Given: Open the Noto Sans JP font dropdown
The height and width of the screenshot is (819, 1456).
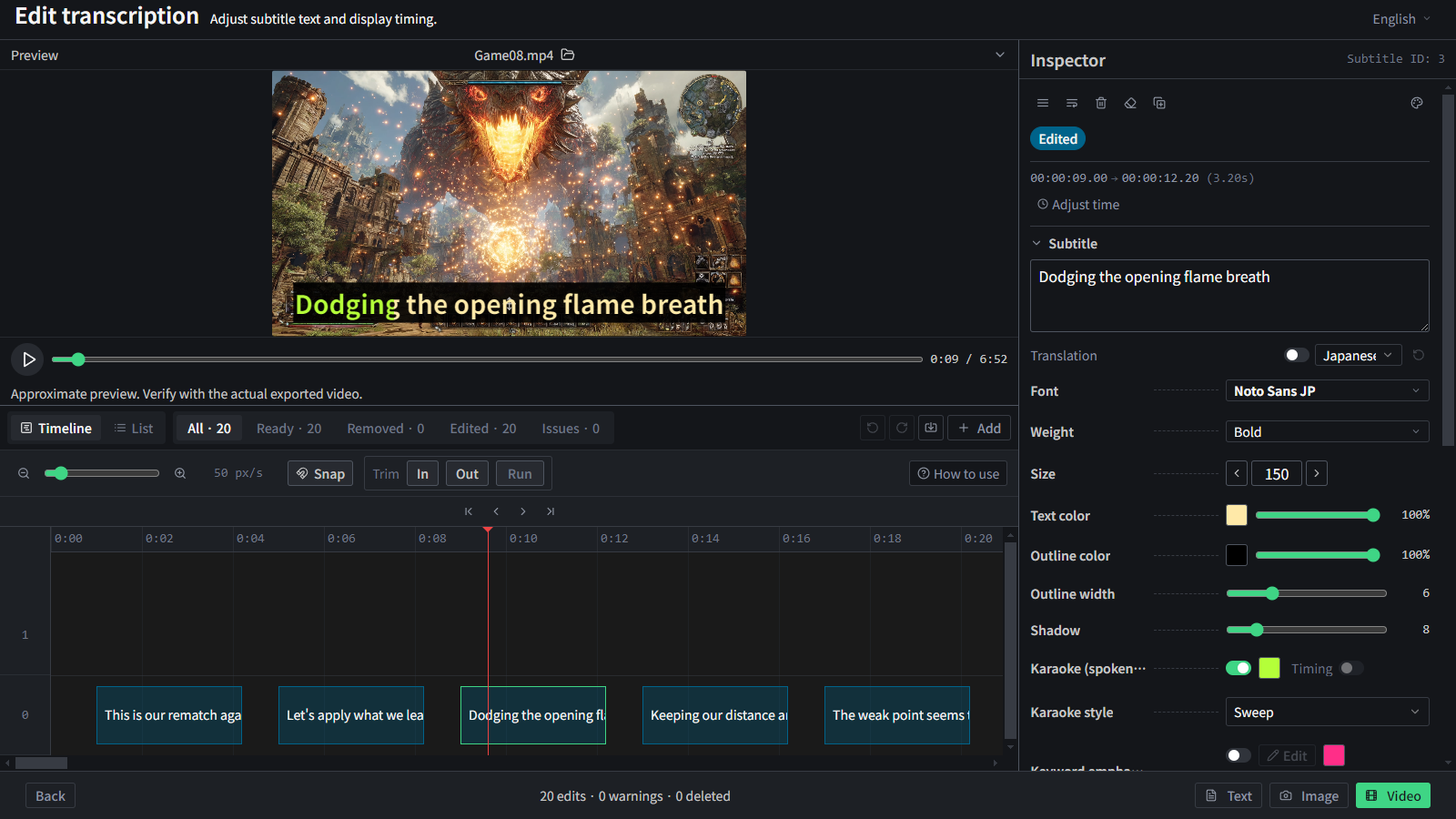Looking at the screenshot, I should 1327,390.
